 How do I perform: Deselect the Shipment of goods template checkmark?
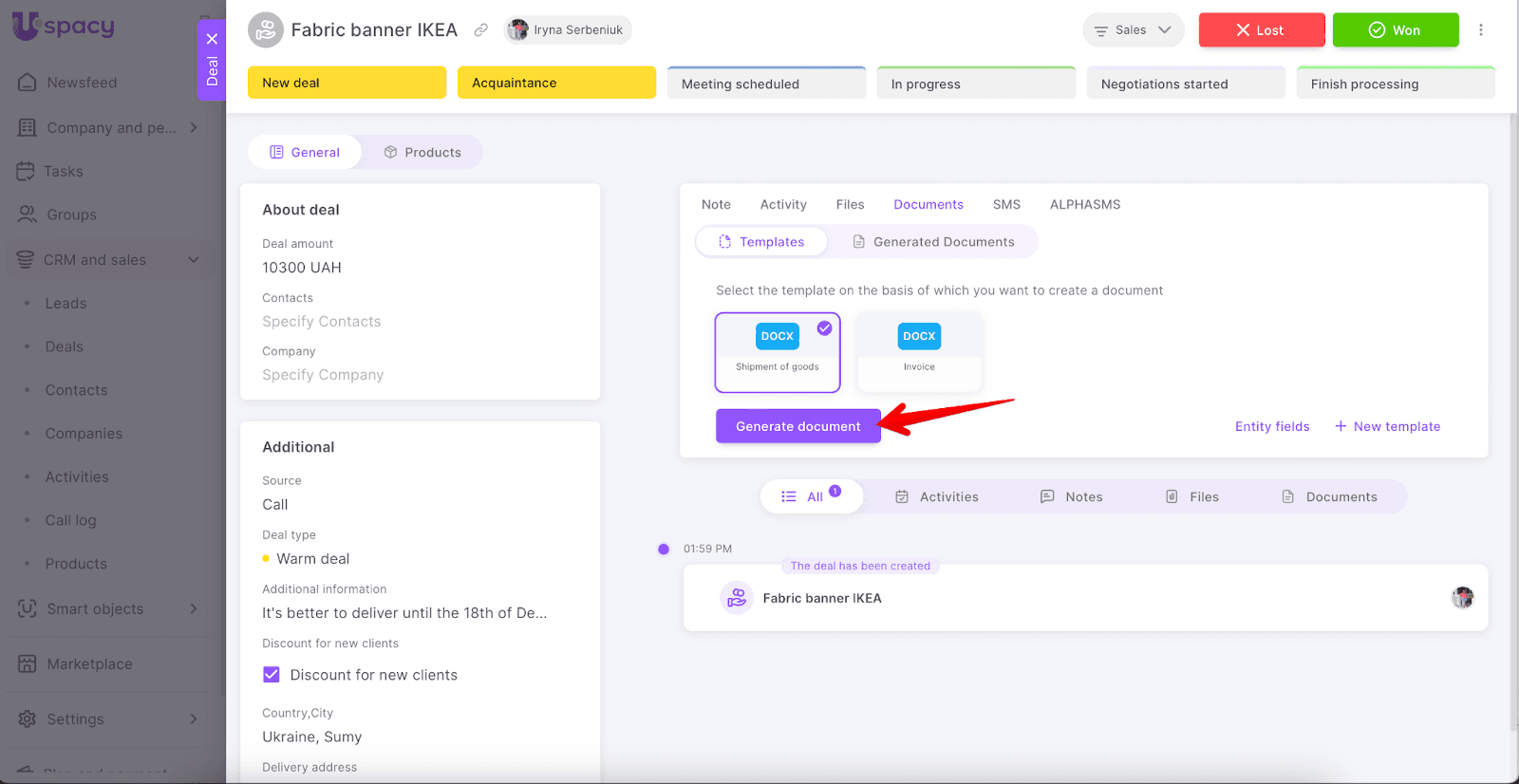(824, 328)
